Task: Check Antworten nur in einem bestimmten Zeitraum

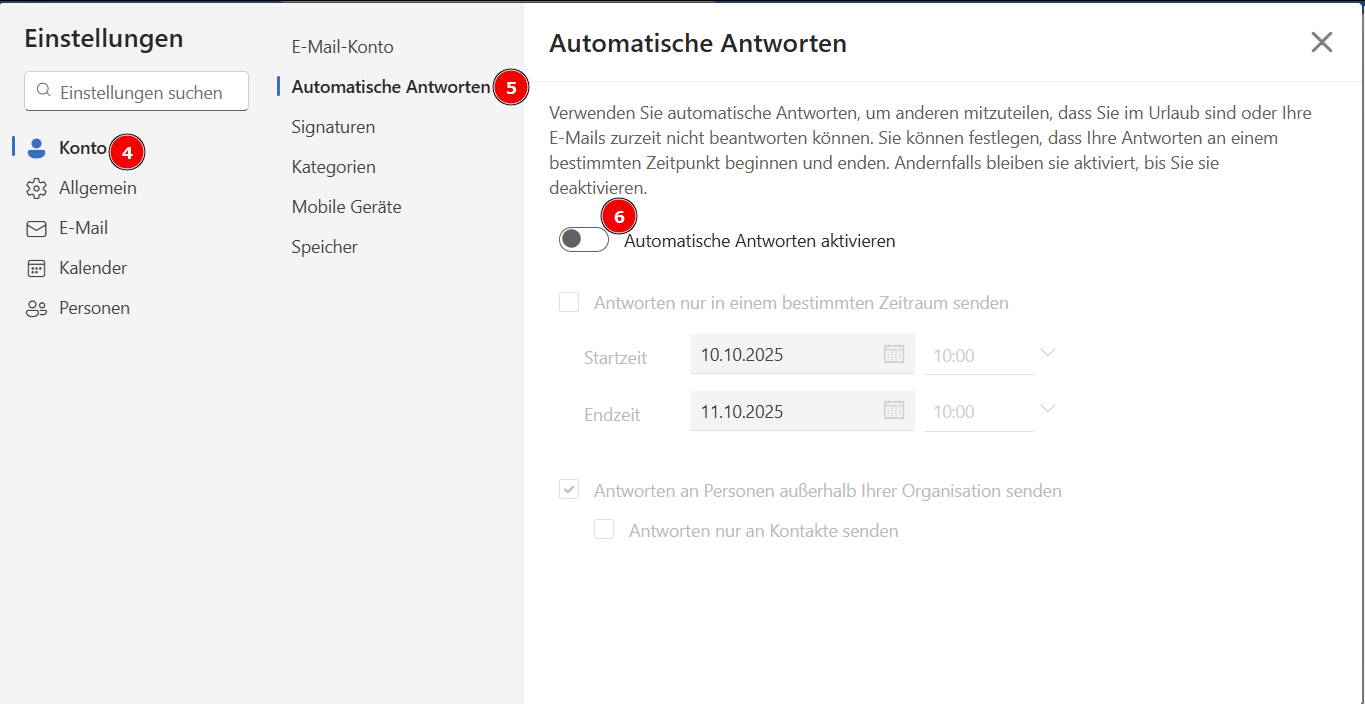Action: pos(569,302)
